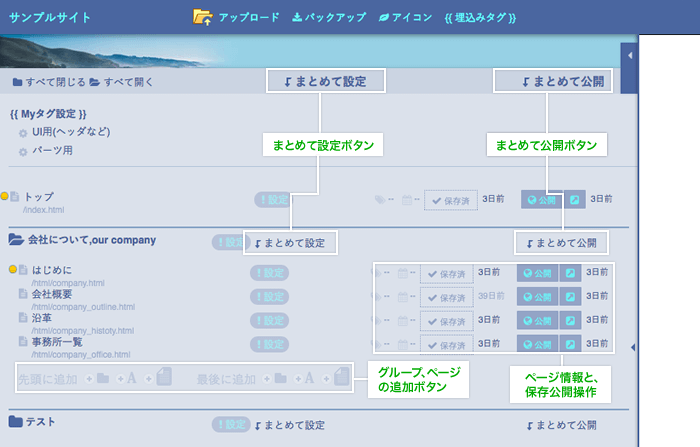Click the gear icon beside パーツ用
The image size is (700, 447).
pyautogui.click(x=23, y=152)
